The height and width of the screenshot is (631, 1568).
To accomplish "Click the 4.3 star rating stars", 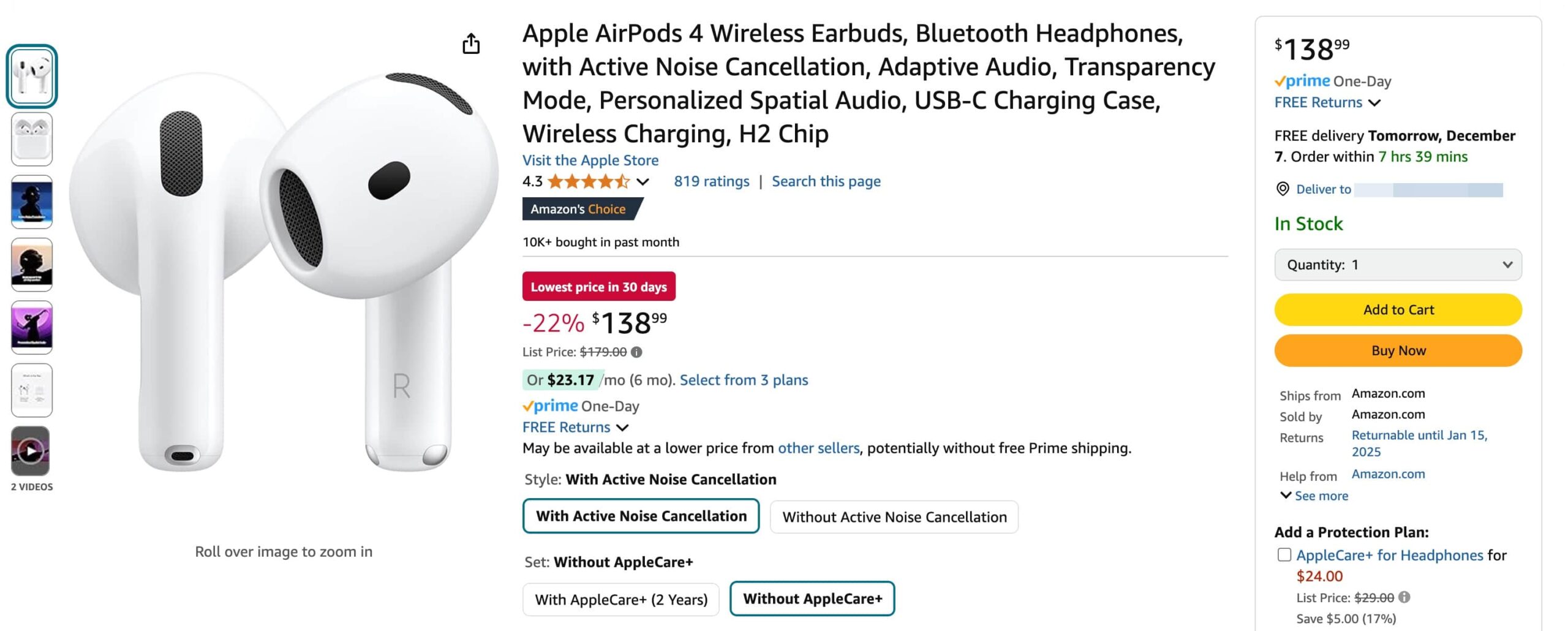I will 588,181.
